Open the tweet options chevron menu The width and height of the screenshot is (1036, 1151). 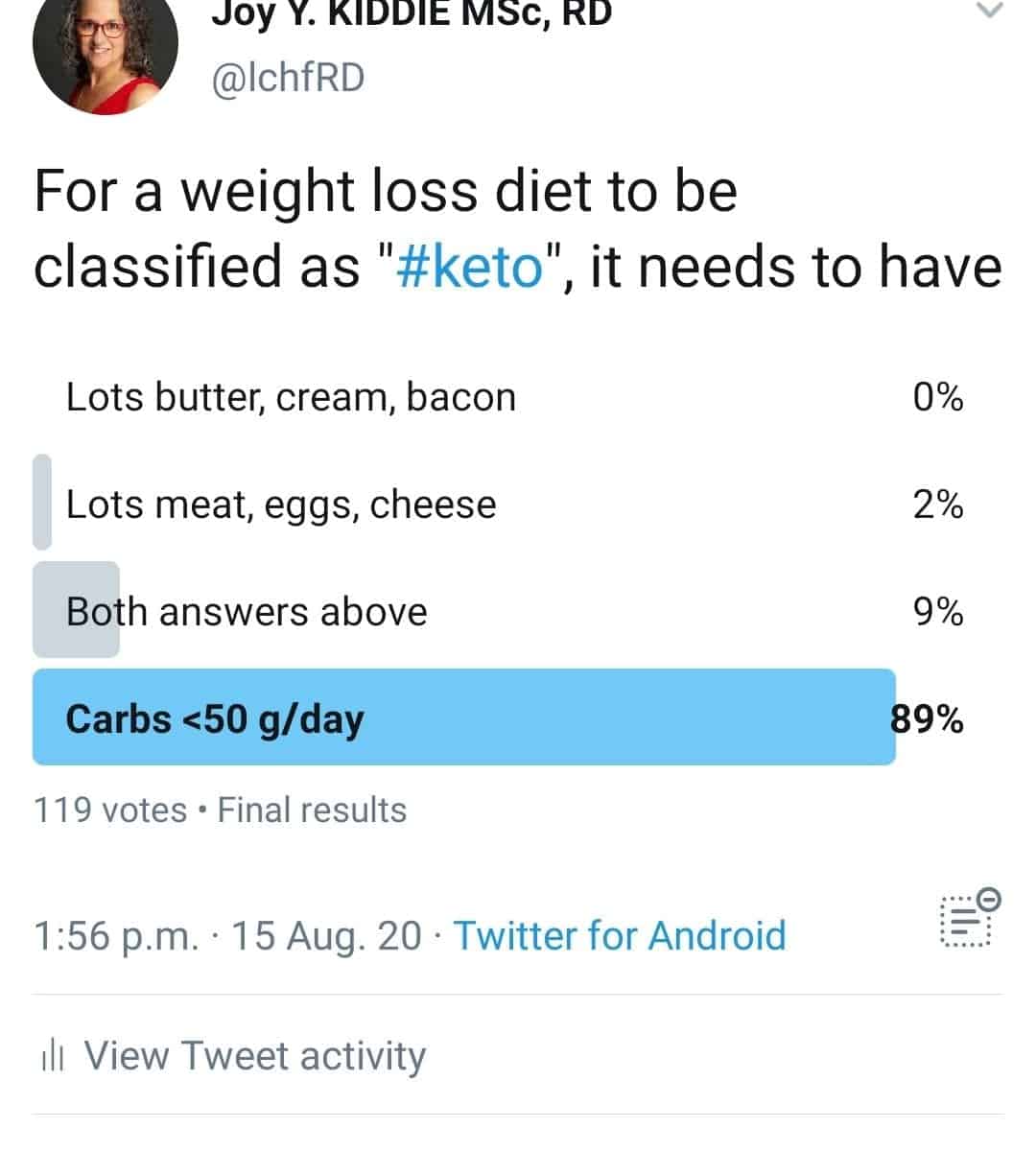click(988, 11)
